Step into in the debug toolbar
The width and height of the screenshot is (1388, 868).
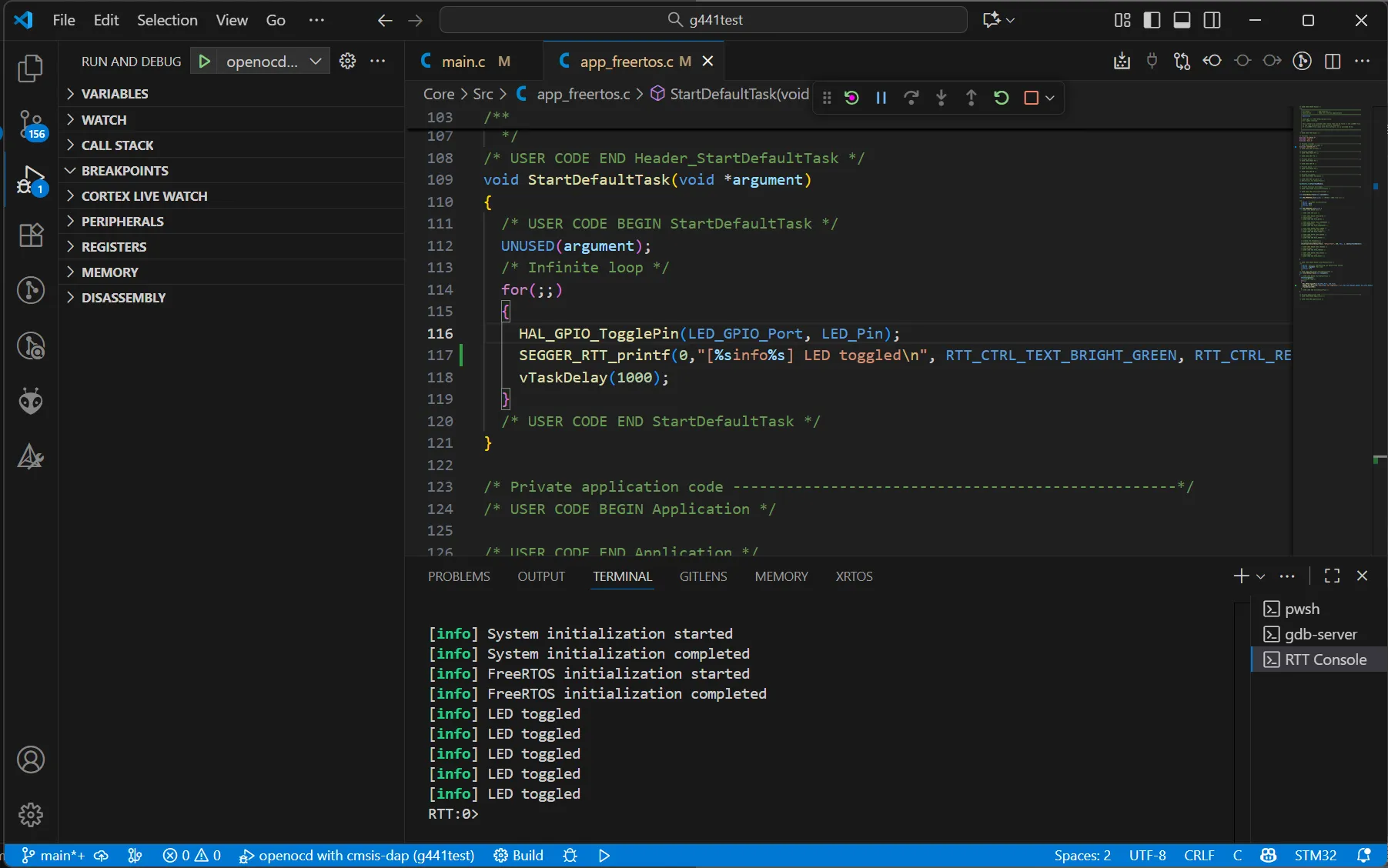941,98
